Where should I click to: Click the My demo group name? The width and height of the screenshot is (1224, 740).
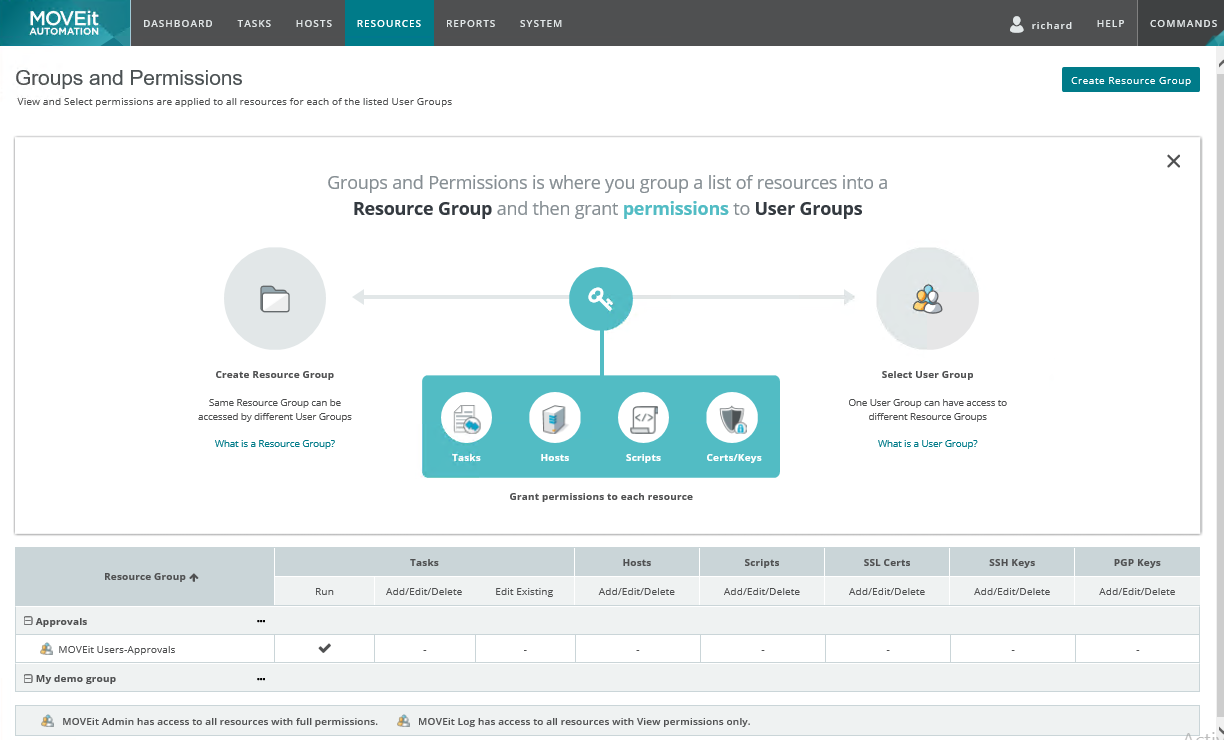tap(76, 678)
